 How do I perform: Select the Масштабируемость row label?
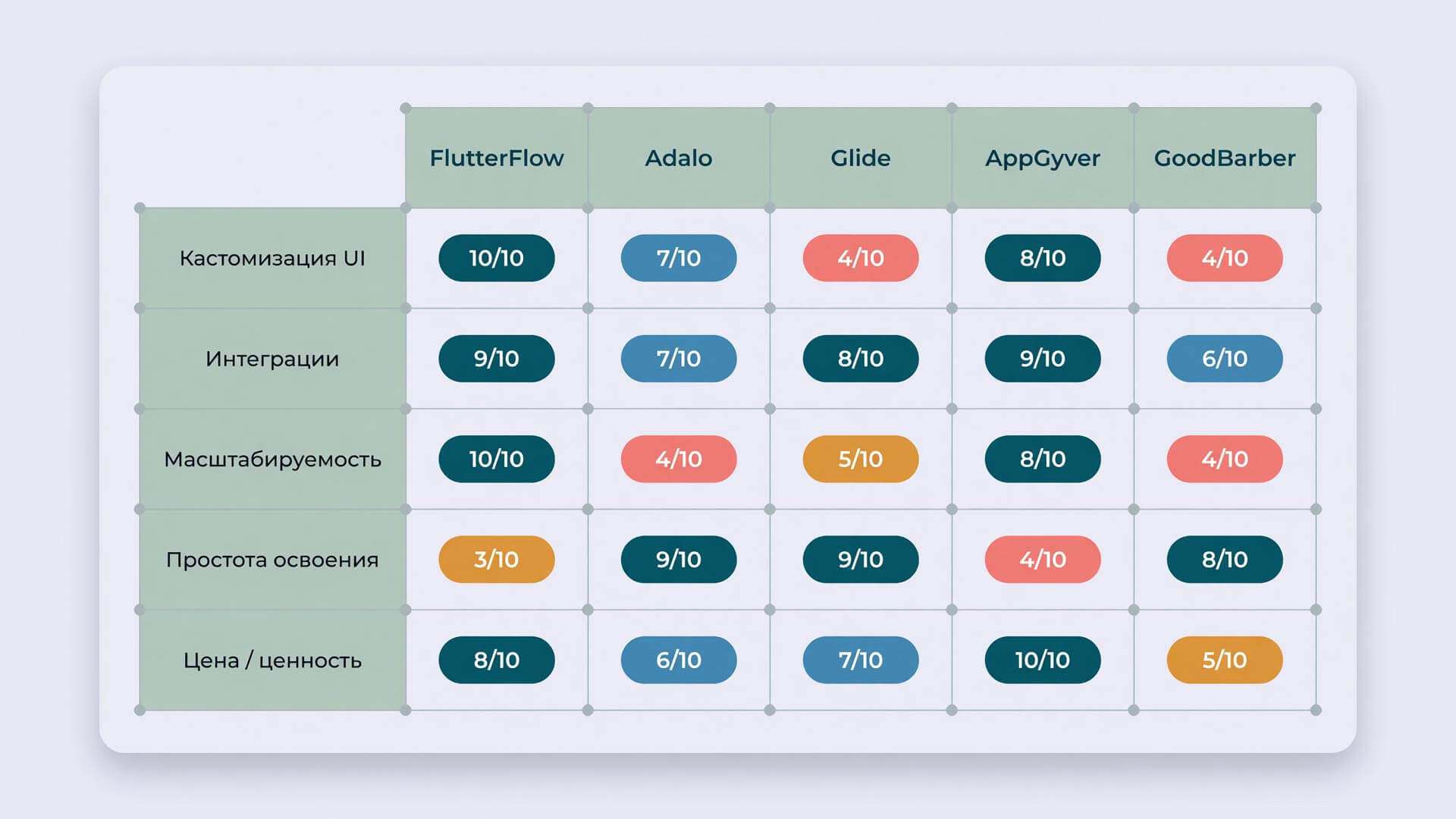[x=273, y=459]
